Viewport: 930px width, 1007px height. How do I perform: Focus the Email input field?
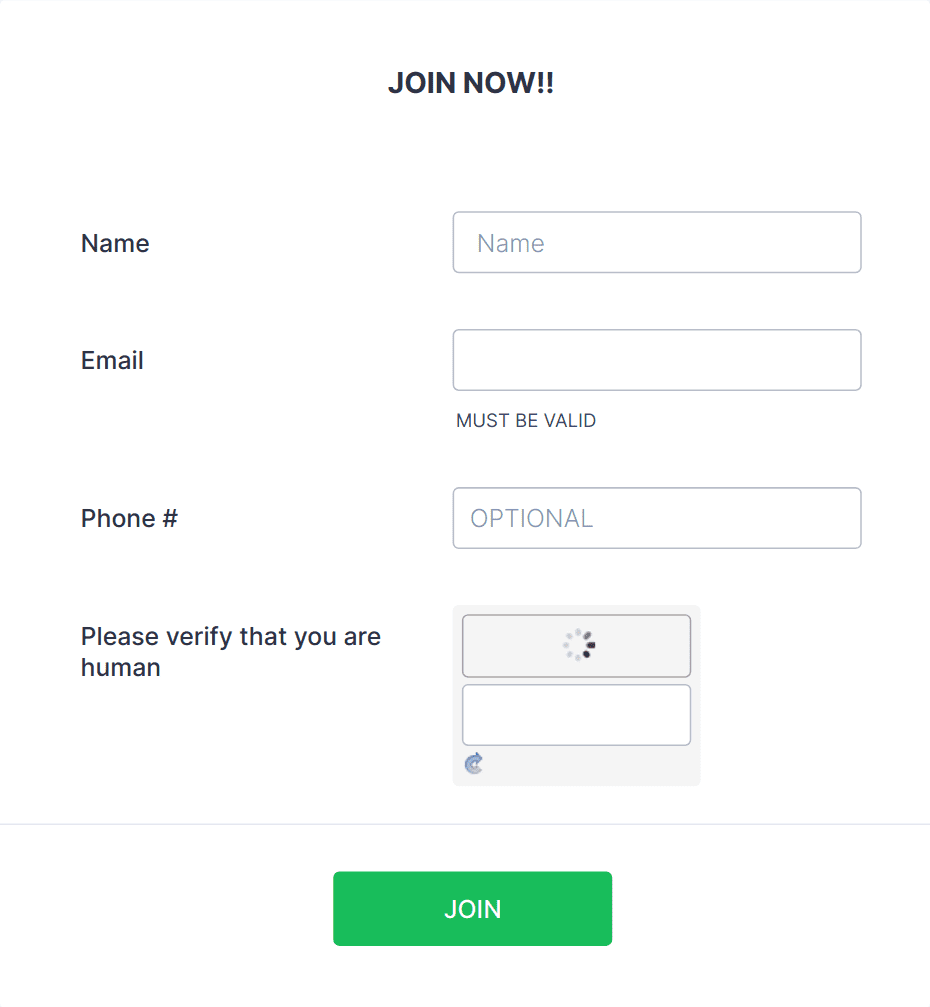coord(656,360)
